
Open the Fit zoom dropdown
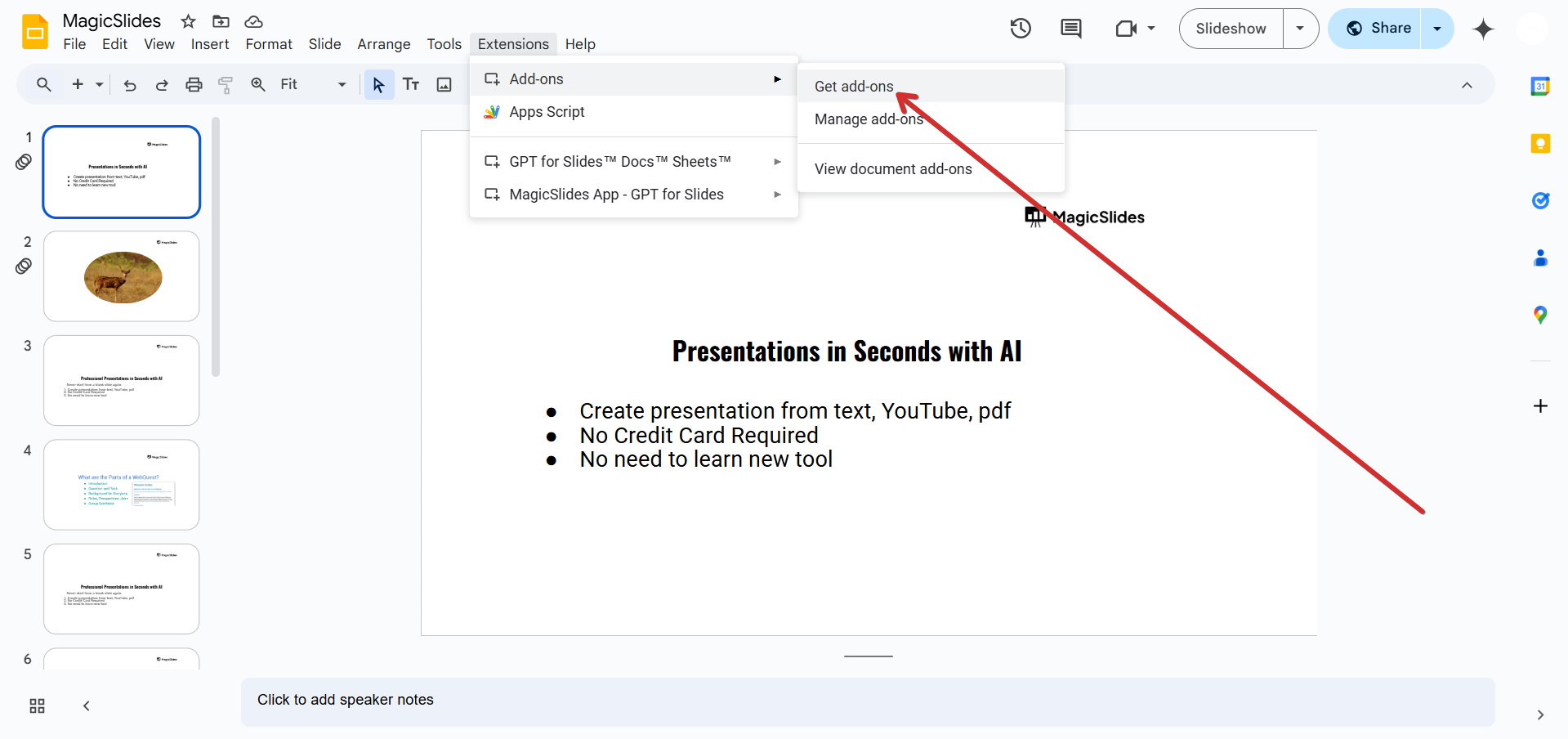313,84
